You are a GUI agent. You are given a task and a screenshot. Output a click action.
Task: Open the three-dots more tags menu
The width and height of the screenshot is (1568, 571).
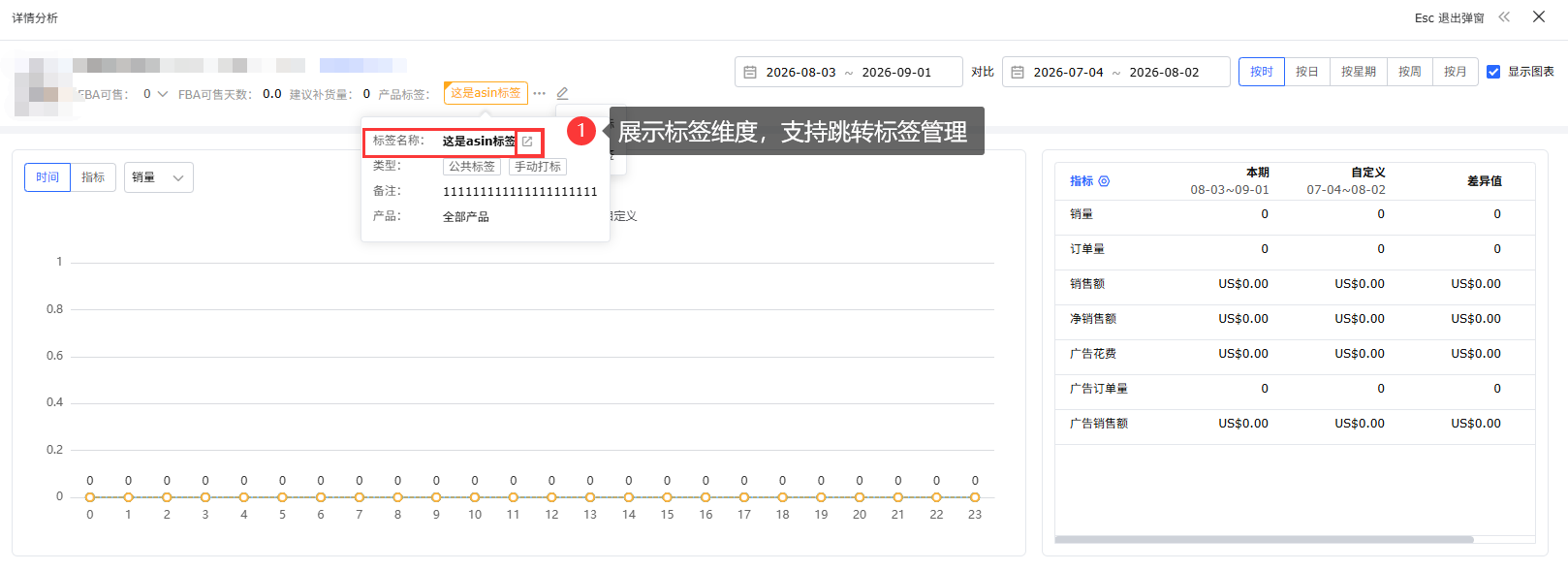click(x=540, y=93)
